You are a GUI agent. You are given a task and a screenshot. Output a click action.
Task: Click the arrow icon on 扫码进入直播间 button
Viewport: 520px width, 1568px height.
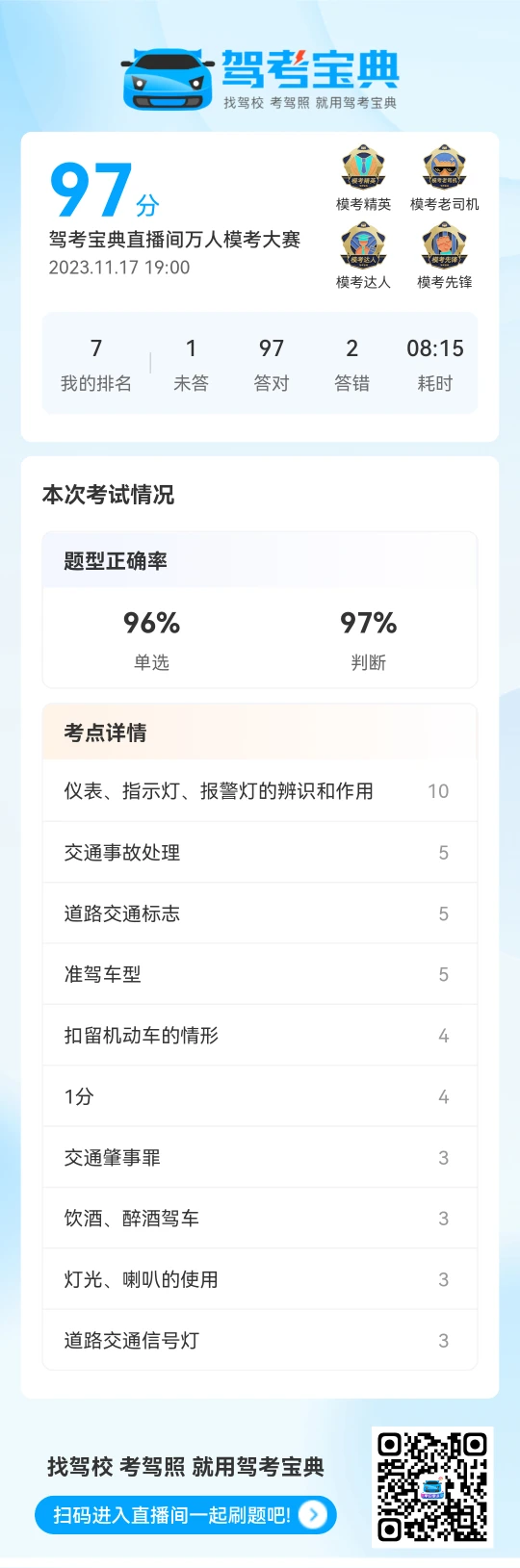click(x=313, y=1515)
